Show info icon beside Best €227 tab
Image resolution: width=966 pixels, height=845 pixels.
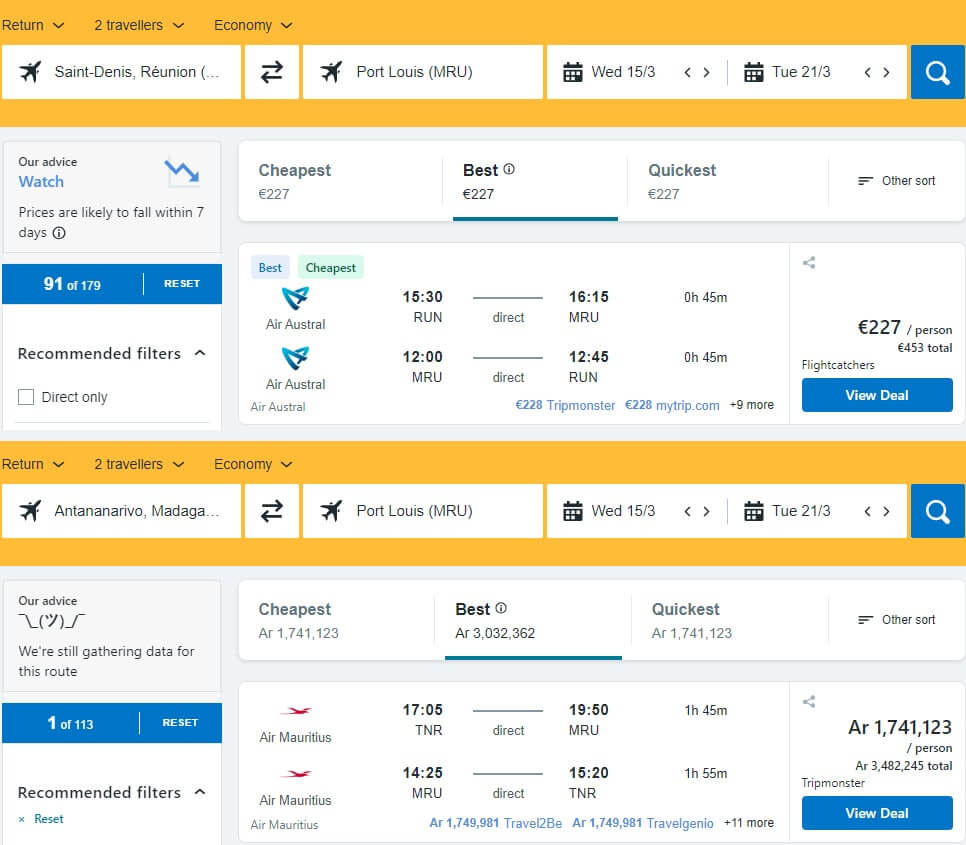(509, 169)
